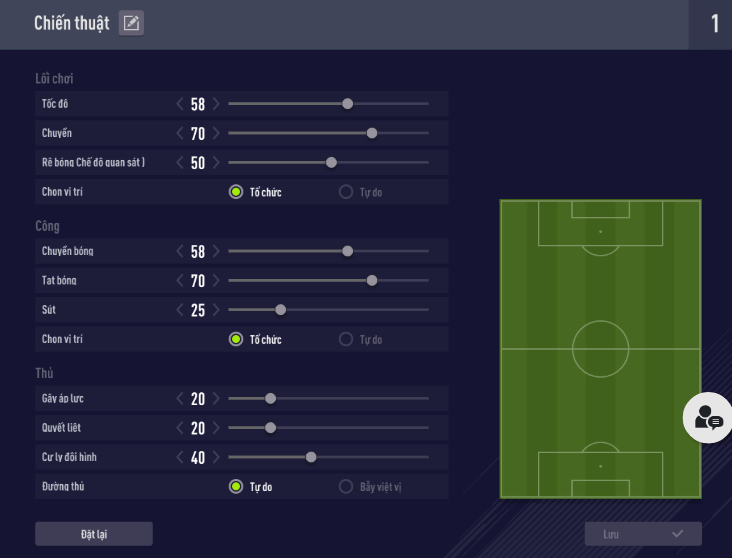This screenshot has height=558, width=732.
Task: Decrease Cự ly đội hình with left arrow
Action: 180,457
